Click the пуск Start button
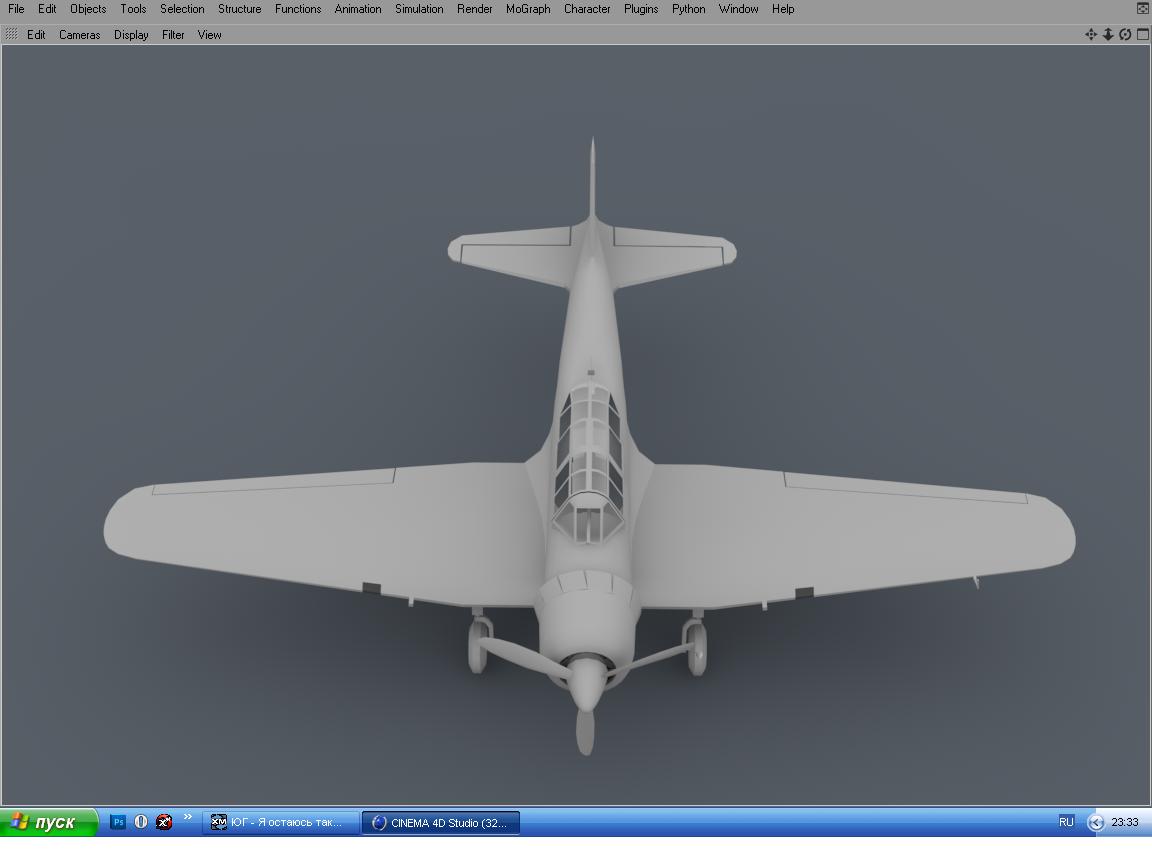The width and height of the screenshot is (1152, 864). pyautogui.click(x=48, y=822)
